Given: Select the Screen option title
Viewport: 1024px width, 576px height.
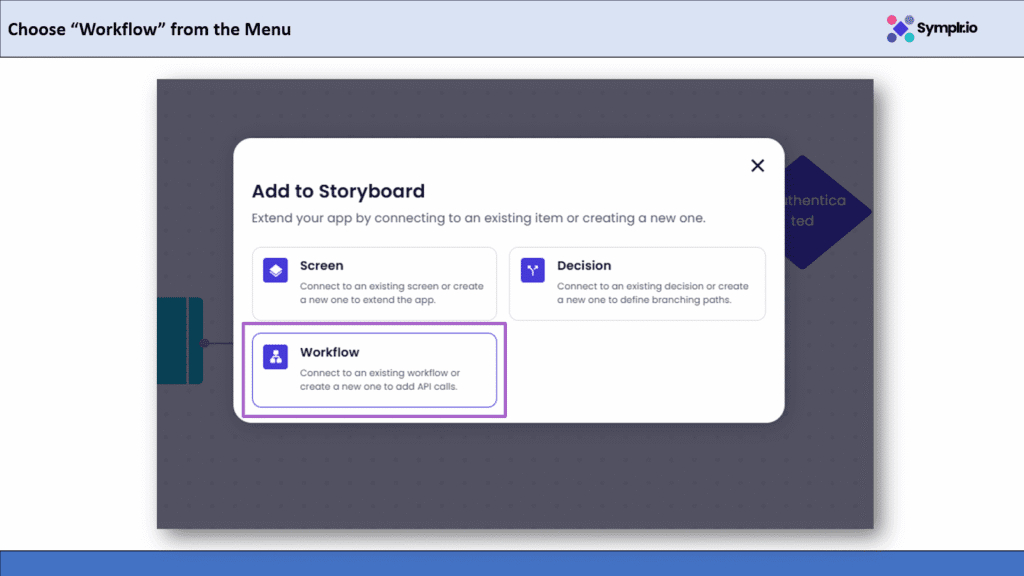Looking at the screenshot, I should coord(321,266).
